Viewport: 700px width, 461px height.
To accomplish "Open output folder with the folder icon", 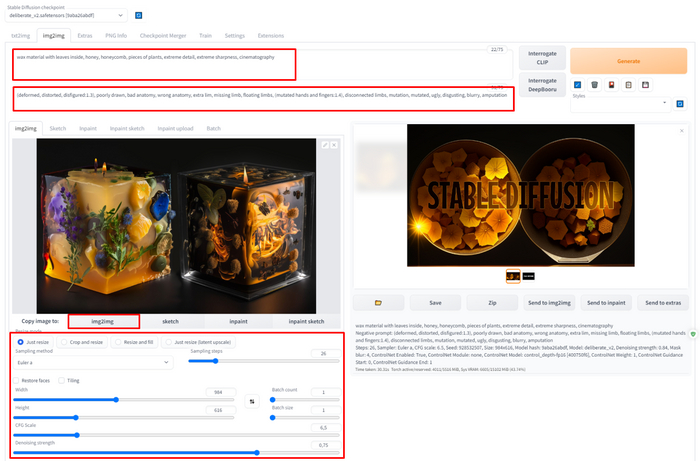I will pos(378,302).
